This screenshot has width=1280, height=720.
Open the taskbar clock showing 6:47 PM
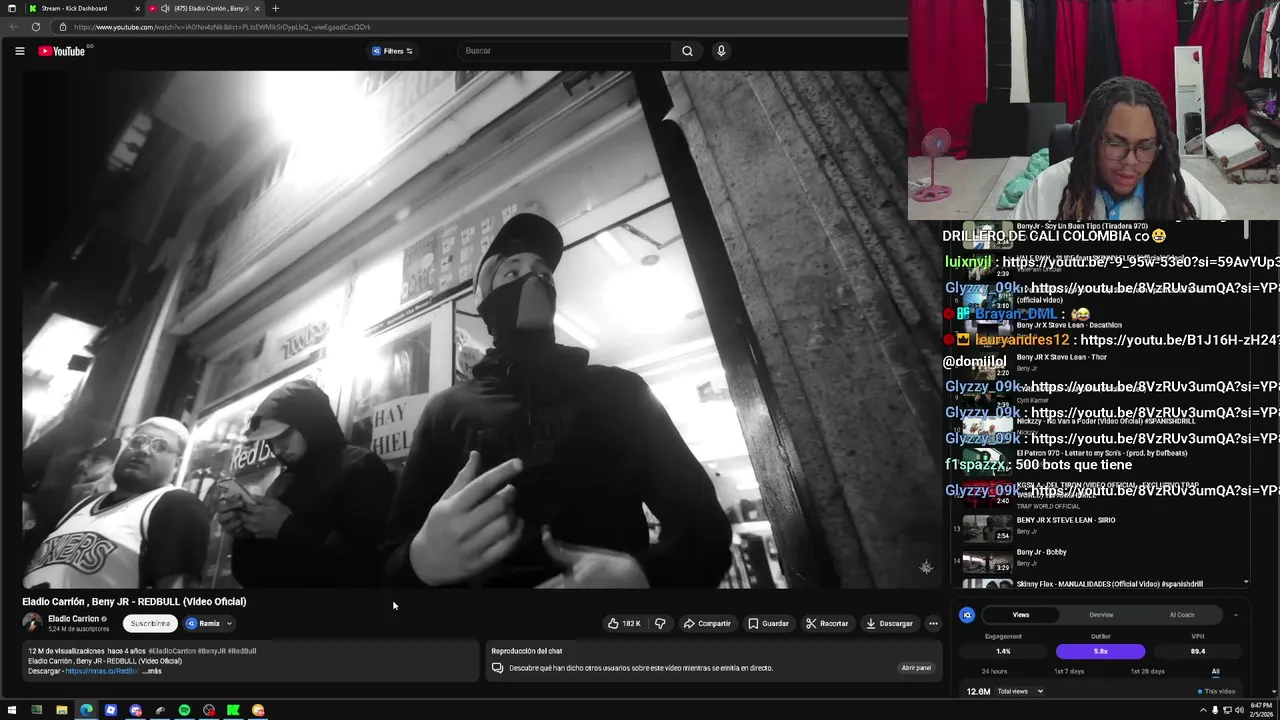(x=1260, y=710)
